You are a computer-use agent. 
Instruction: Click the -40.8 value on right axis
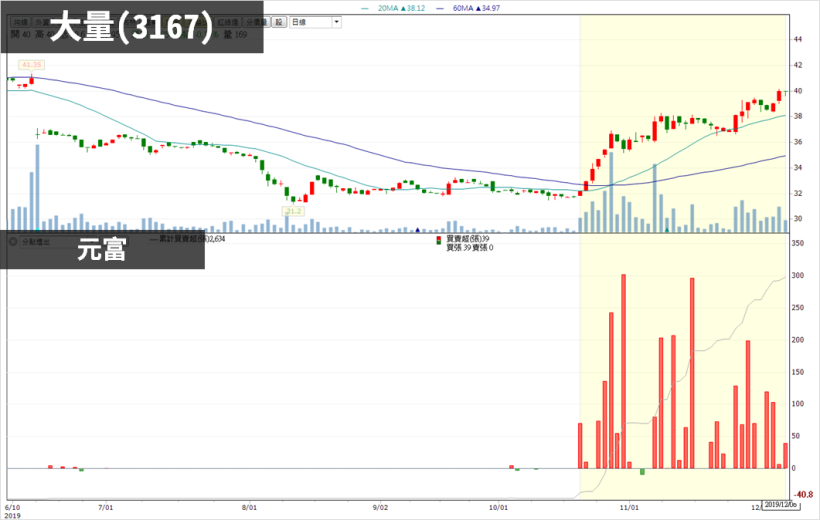click(804, 494)
